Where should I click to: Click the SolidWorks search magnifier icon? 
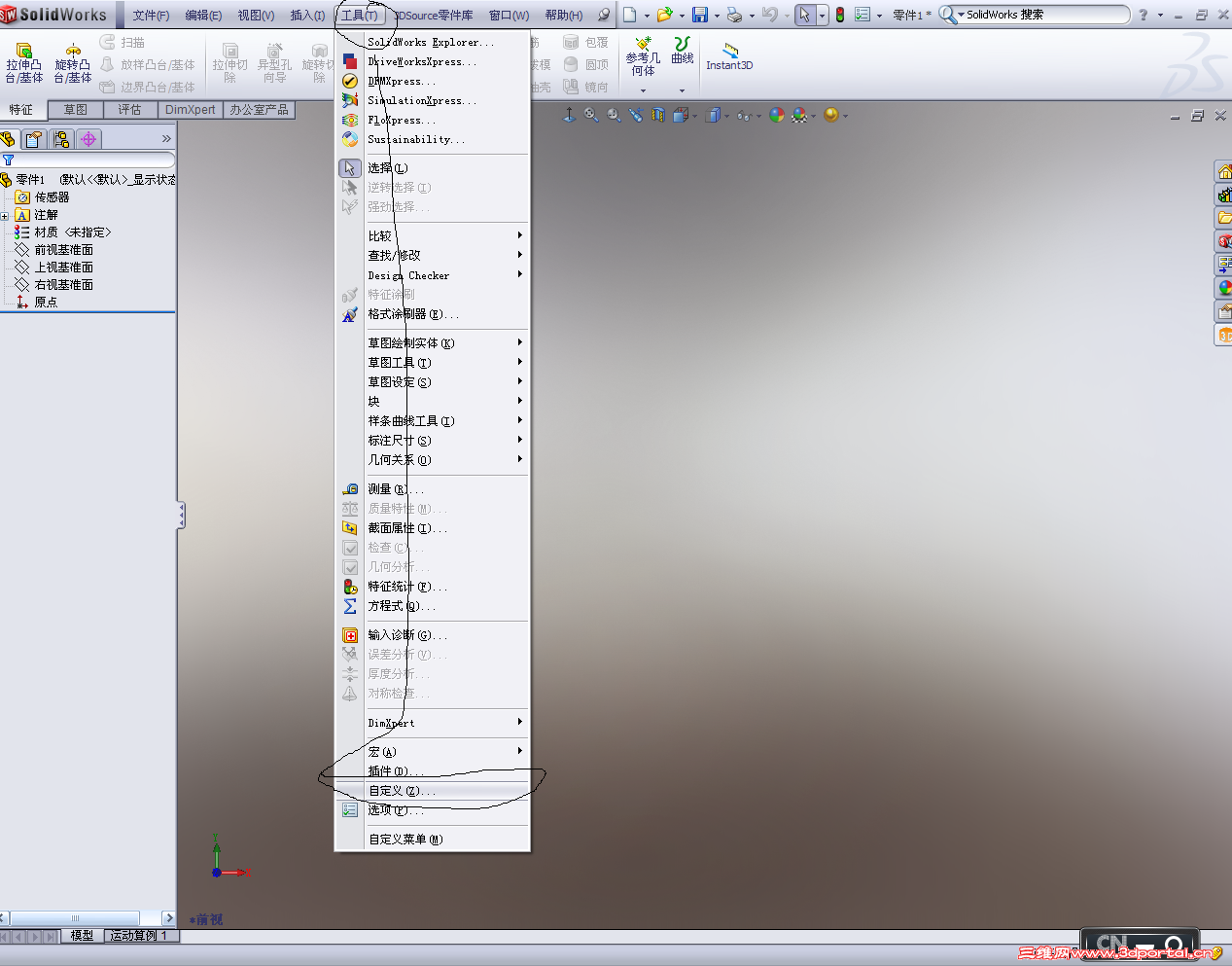pyautogui.click(x=947, y=15)
